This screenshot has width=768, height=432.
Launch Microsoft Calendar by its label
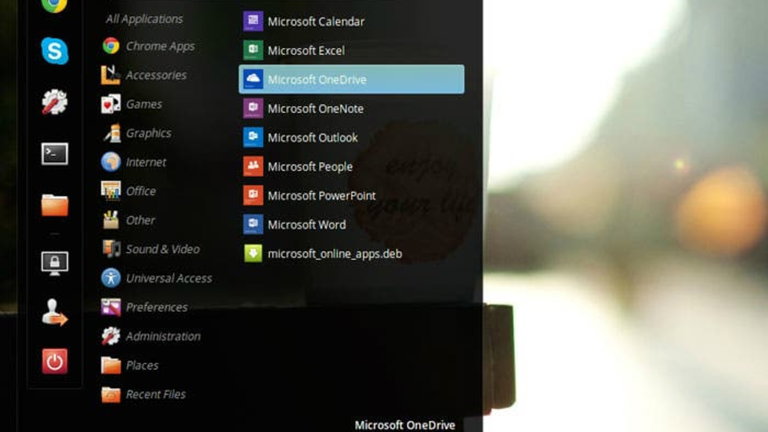316,22
